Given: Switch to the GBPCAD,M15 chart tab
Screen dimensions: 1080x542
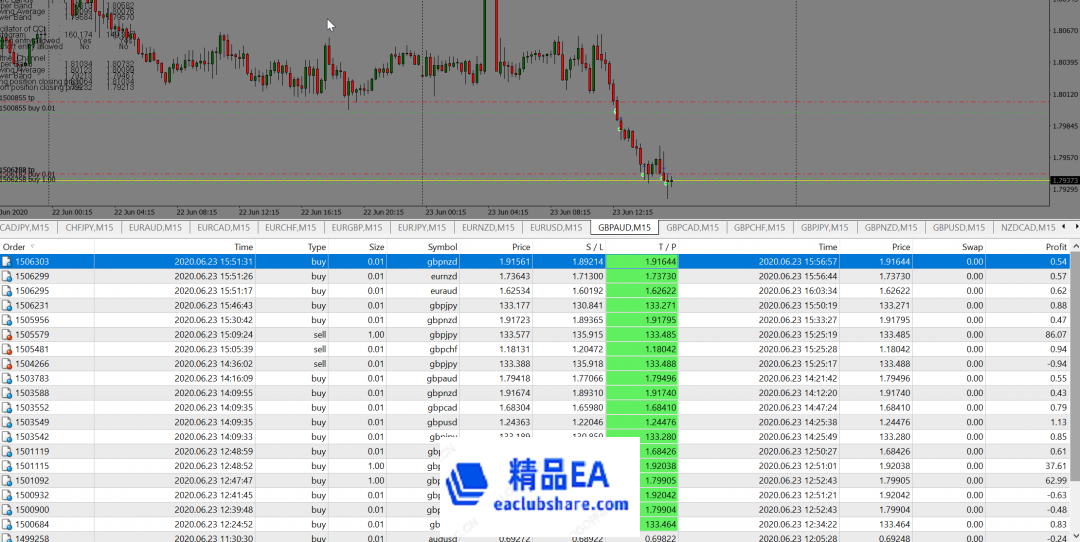Looking at the screenshot, I should tap(692, 227).
